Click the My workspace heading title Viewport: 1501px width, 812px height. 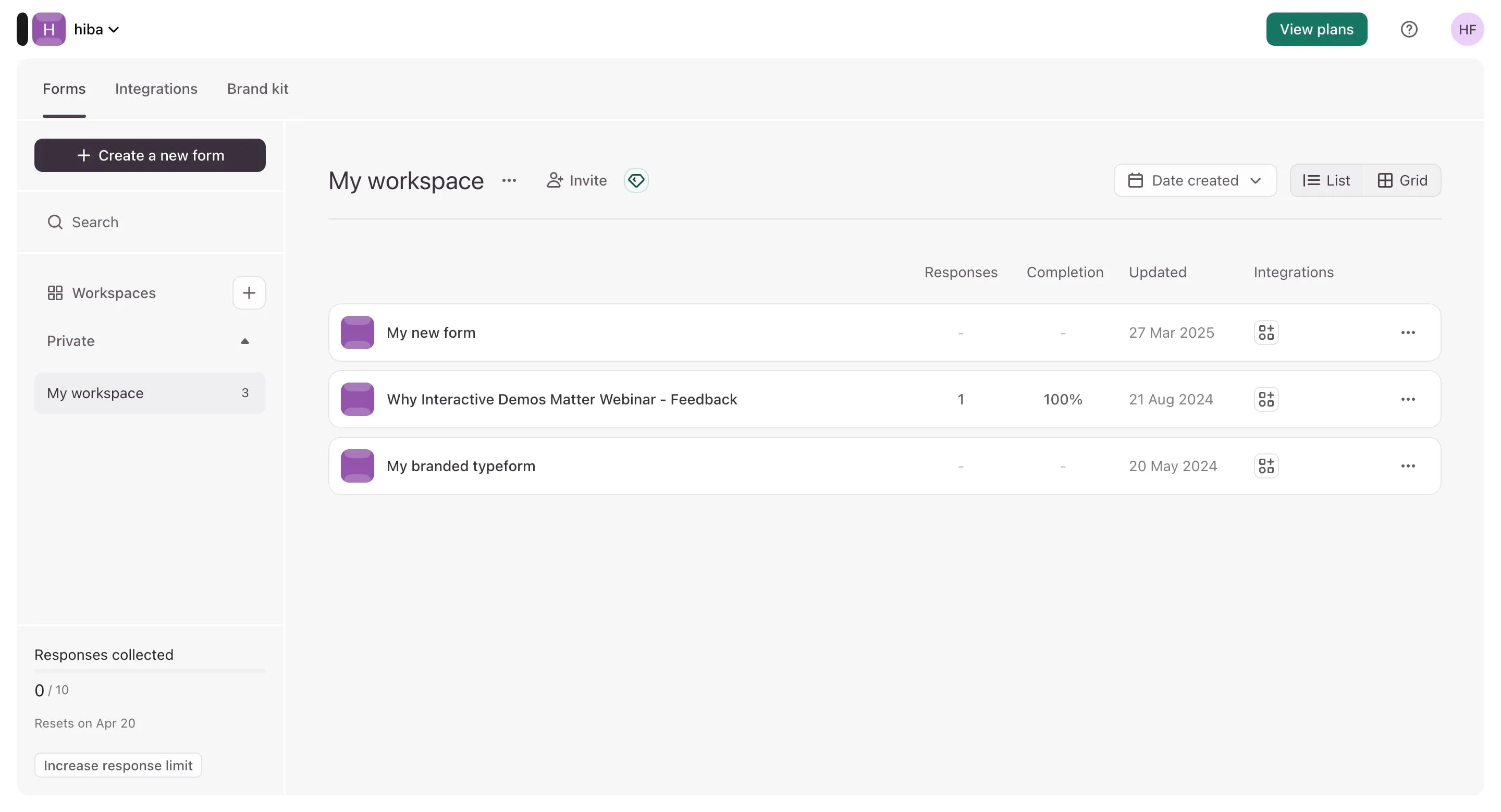[406, 180]
